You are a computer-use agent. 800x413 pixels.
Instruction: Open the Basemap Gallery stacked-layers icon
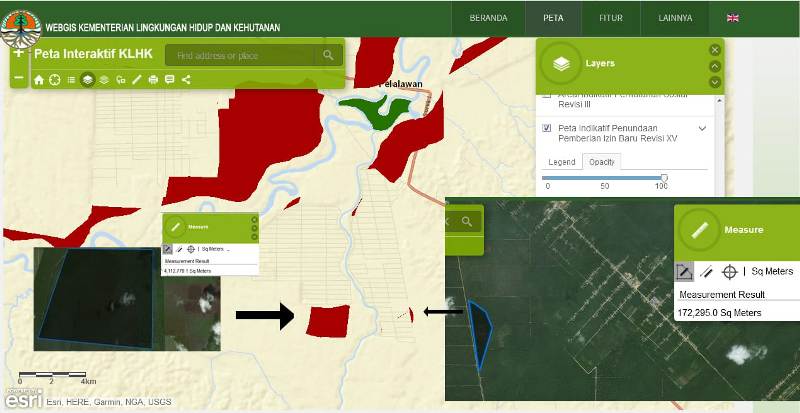104,80
